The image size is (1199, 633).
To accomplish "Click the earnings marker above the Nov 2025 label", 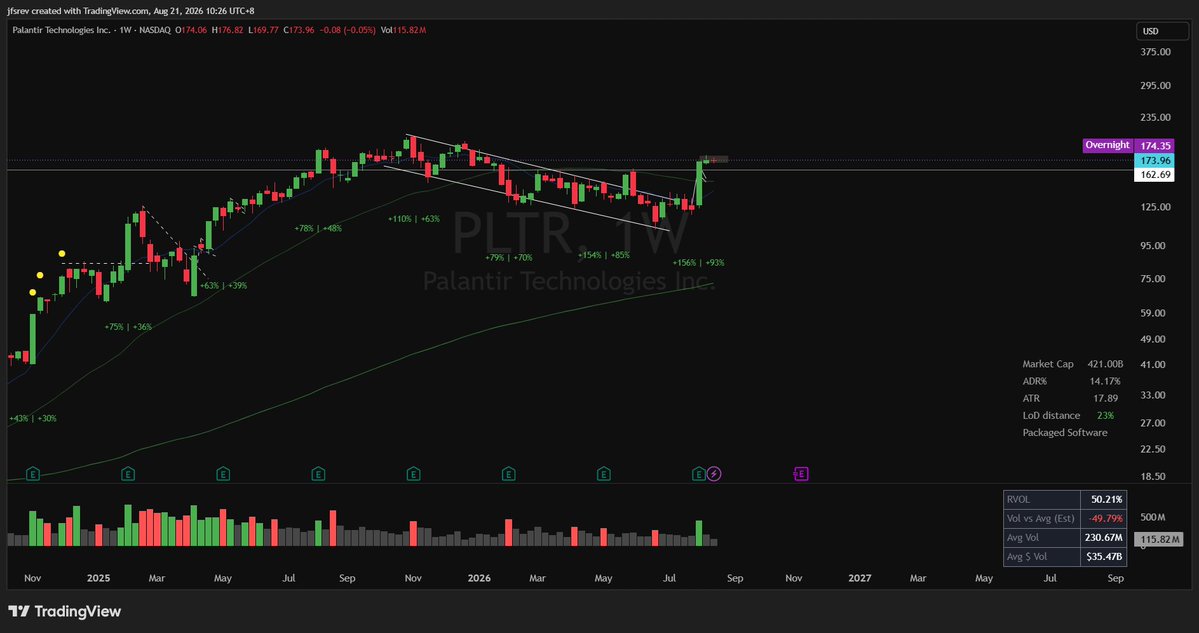I will [x=413, y=474].
